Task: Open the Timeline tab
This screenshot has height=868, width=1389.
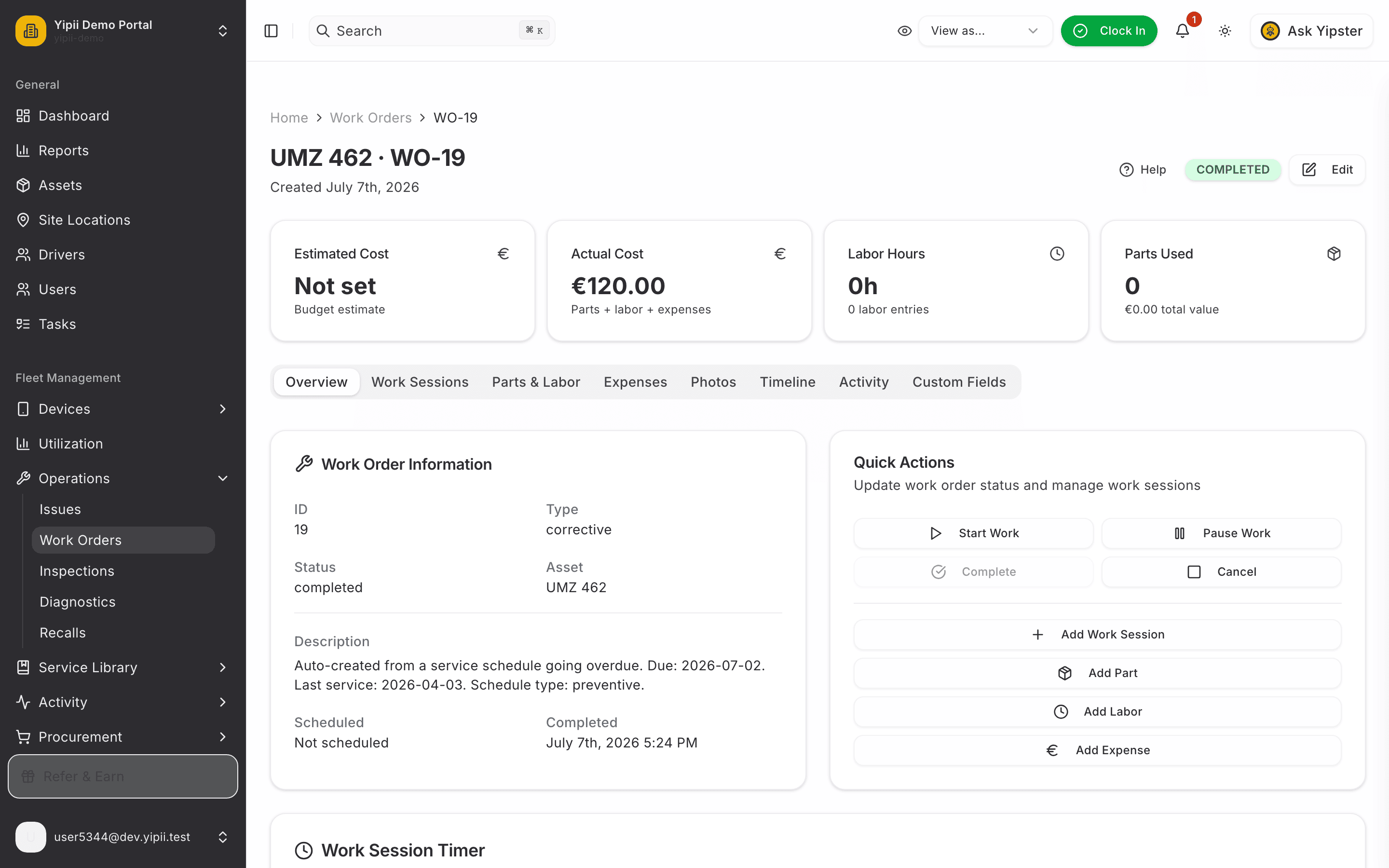Action: click(x=788, y=382)
